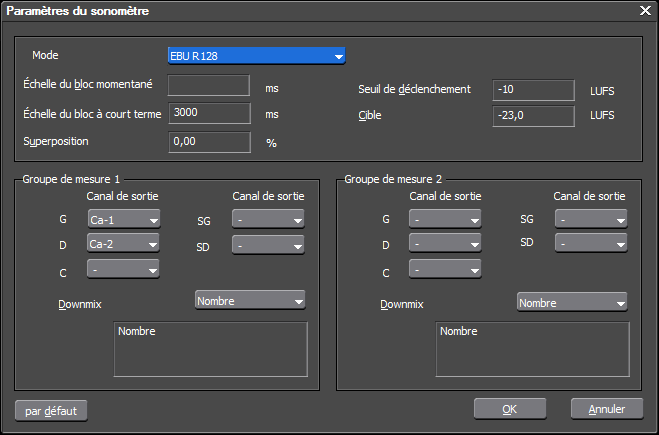Screen dimensions: 659x435
Task: Expand group 2 D channel dropdown
Action: click(x=445, y=244)
